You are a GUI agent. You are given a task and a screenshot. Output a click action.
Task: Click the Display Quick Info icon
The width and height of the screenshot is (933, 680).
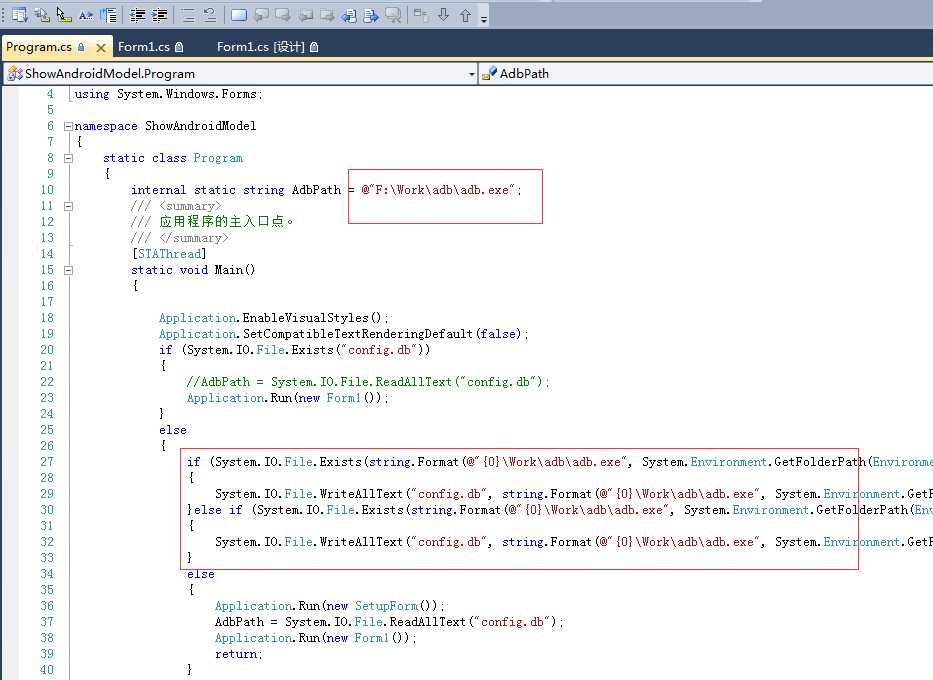(x=64, y=15)
